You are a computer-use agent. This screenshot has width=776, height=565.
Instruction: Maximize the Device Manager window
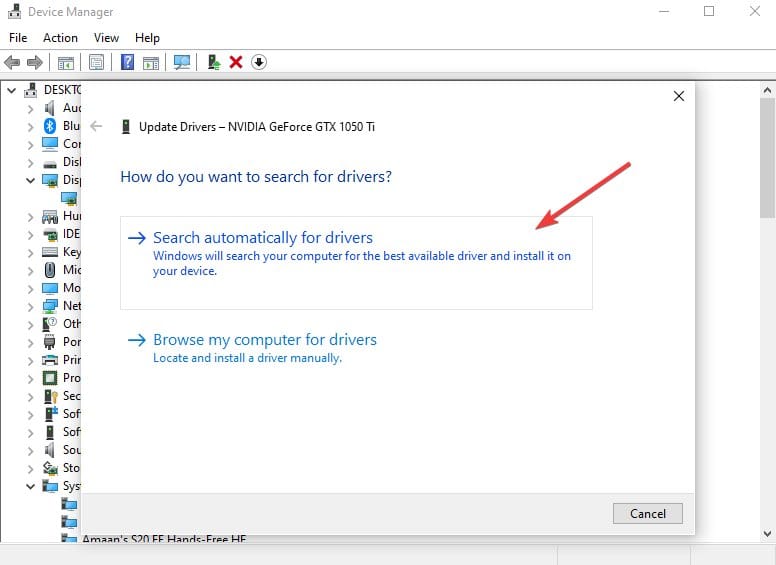709,11
